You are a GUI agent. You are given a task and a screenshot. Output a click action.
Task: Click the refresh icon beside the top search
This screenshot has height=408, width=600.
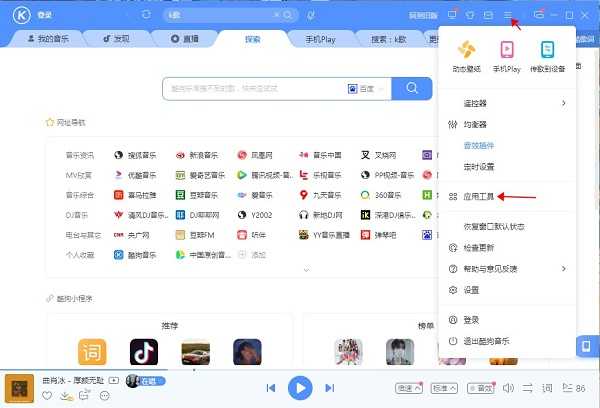click(x=146, y=15)
